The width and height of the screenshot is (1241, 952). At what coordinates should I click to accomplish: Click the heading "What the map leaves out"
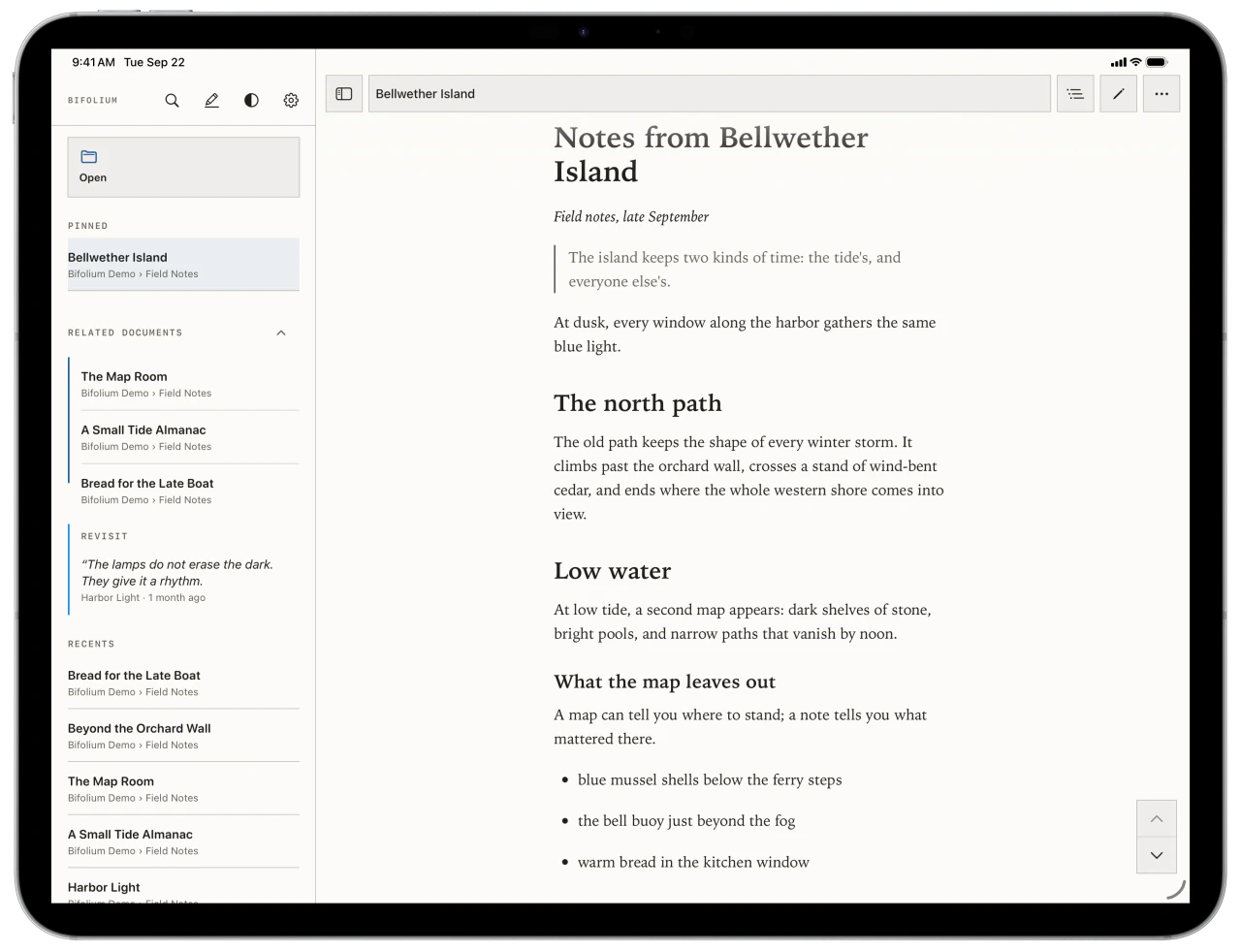tap(665, 682)
